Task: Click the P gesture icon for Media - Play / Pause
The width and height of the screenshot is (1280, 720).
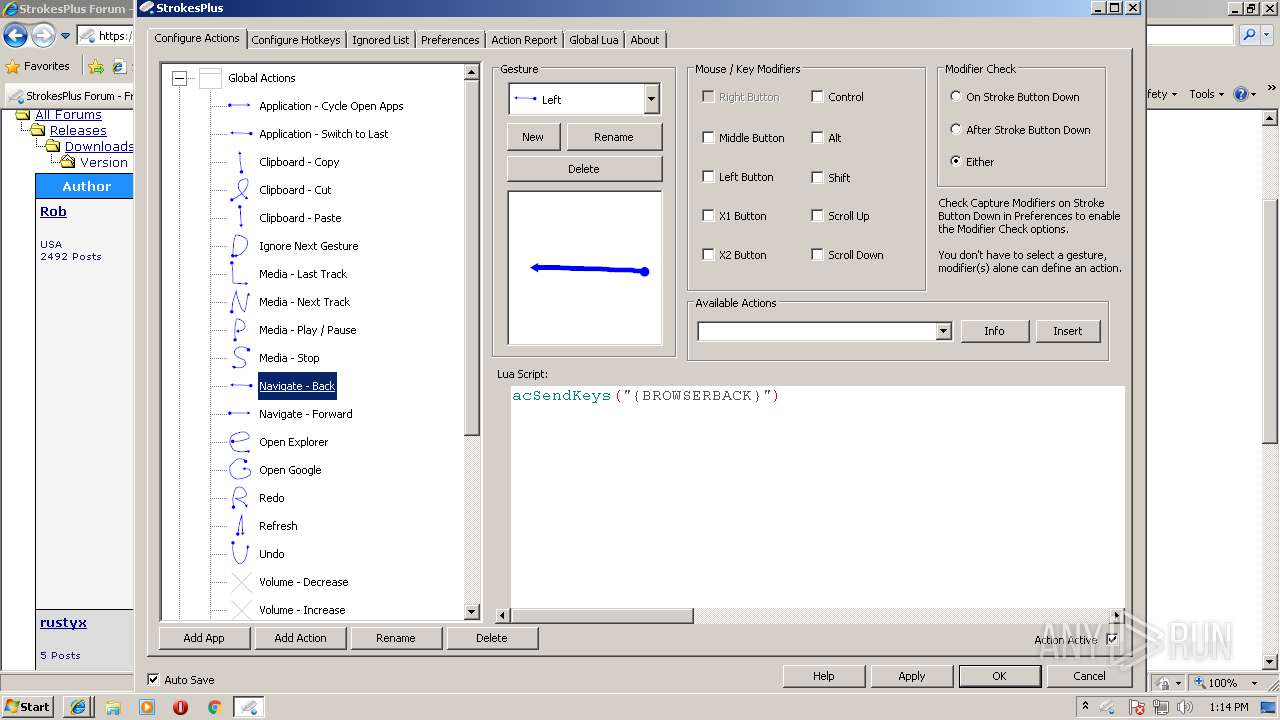Action: pyautogui.click(x=240, y=329)
